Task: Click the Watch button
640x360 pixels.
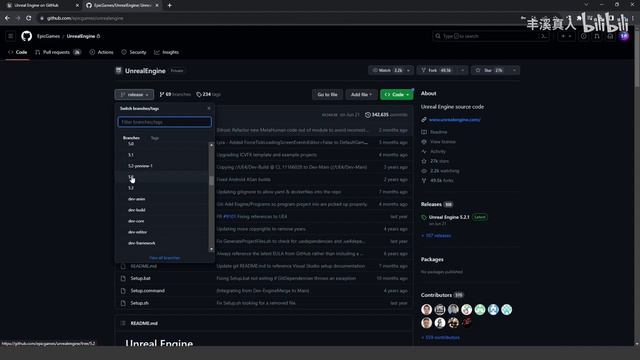Action: (387, 70)
